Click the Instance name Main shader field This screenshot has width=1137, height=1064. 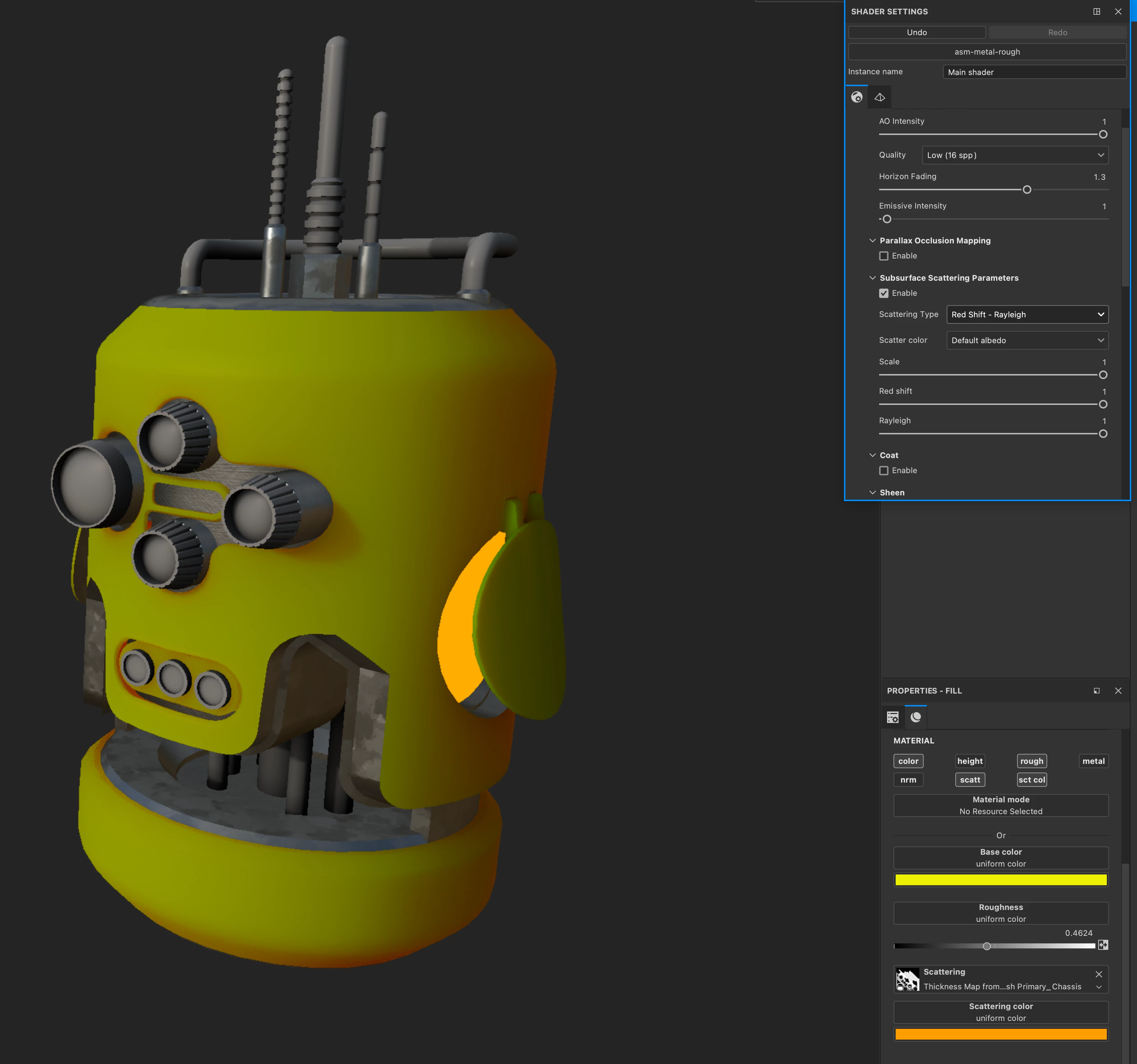click(x=1034, y=72)
